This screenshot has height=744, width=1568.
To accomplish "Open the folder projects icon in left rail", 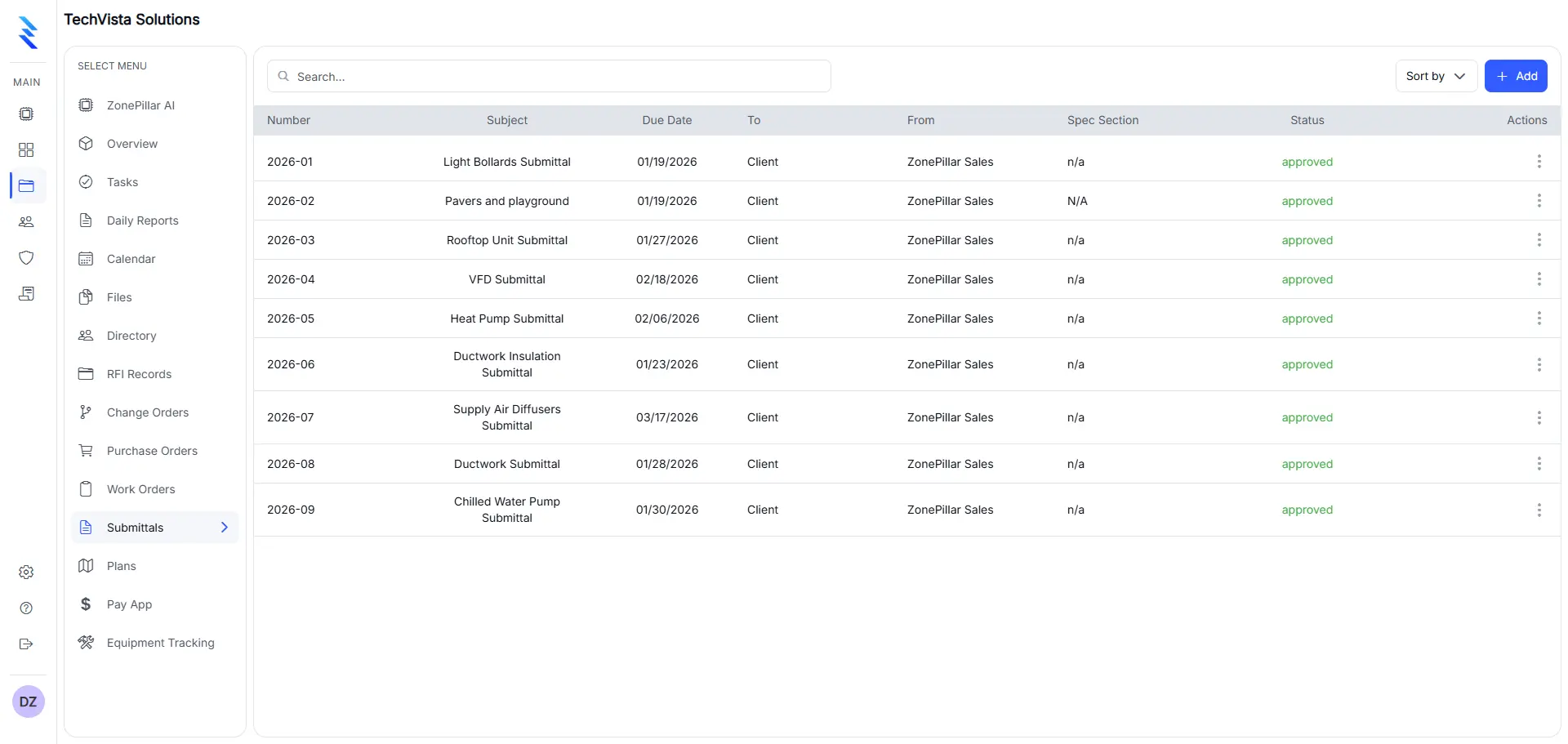I will coord(26,185).
